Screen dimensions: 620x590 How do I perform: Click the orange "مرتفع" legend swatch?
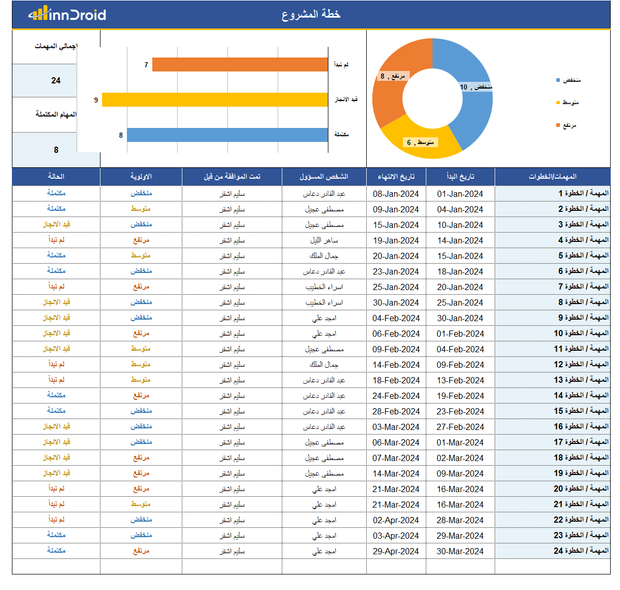[558, 125]
